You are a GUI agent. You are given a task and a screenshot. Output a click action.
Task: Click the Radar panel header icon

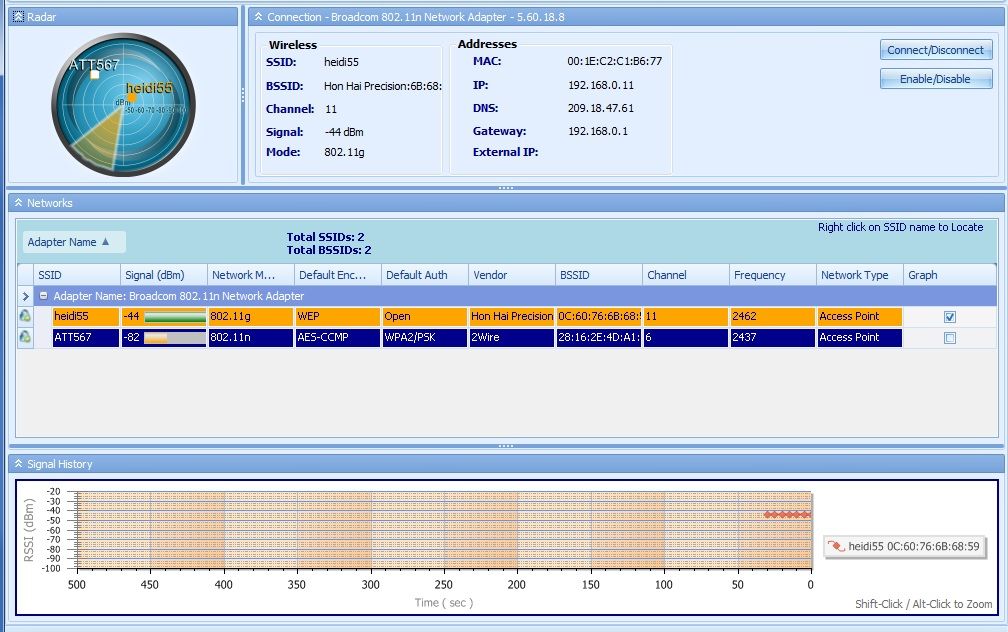(19, 17)
